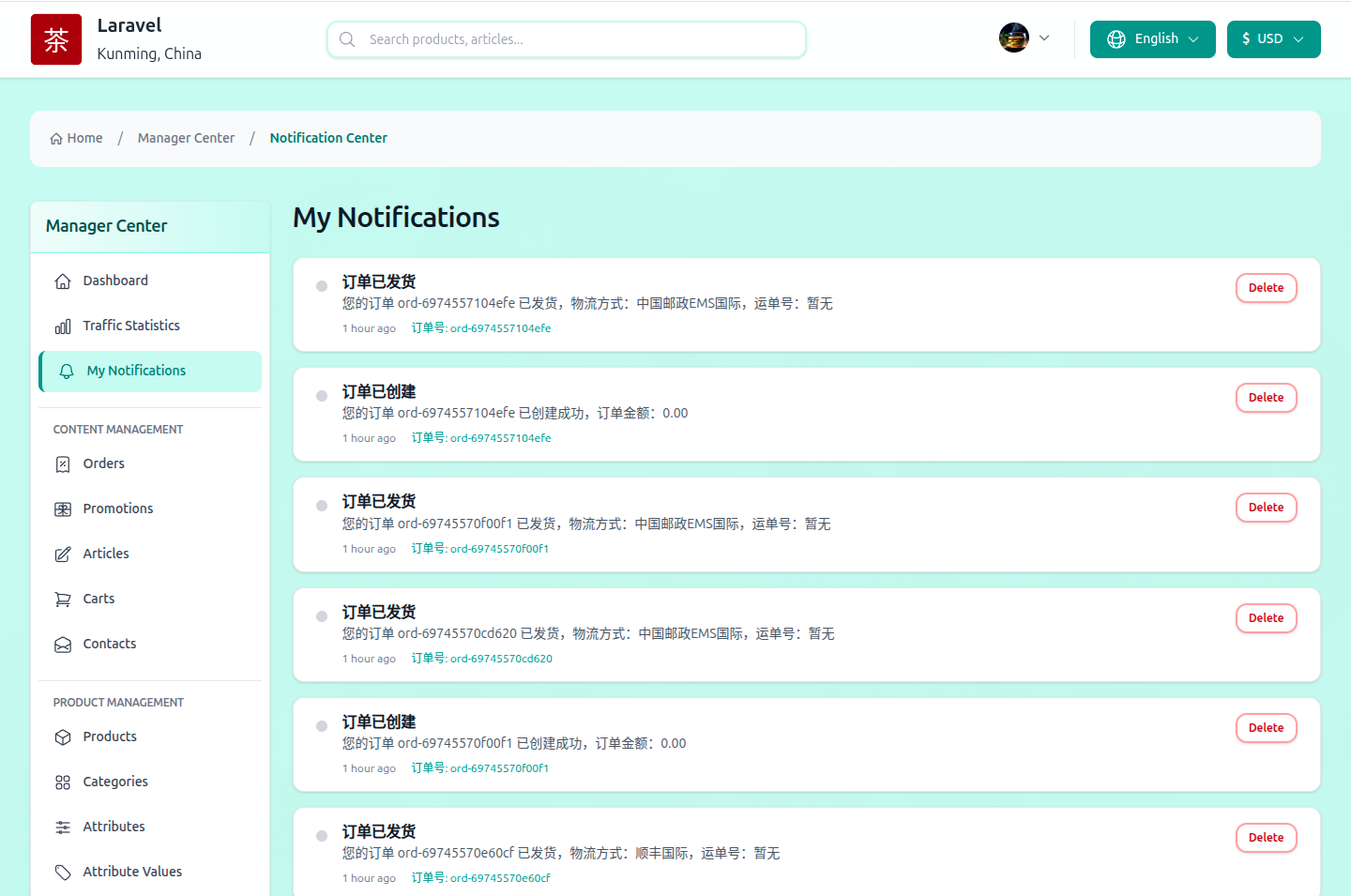Image resolution: width=1351 pixels, height=896 pixels.
Task: Select My Notifications in the sidebar
Action: [x=136, y=372]
